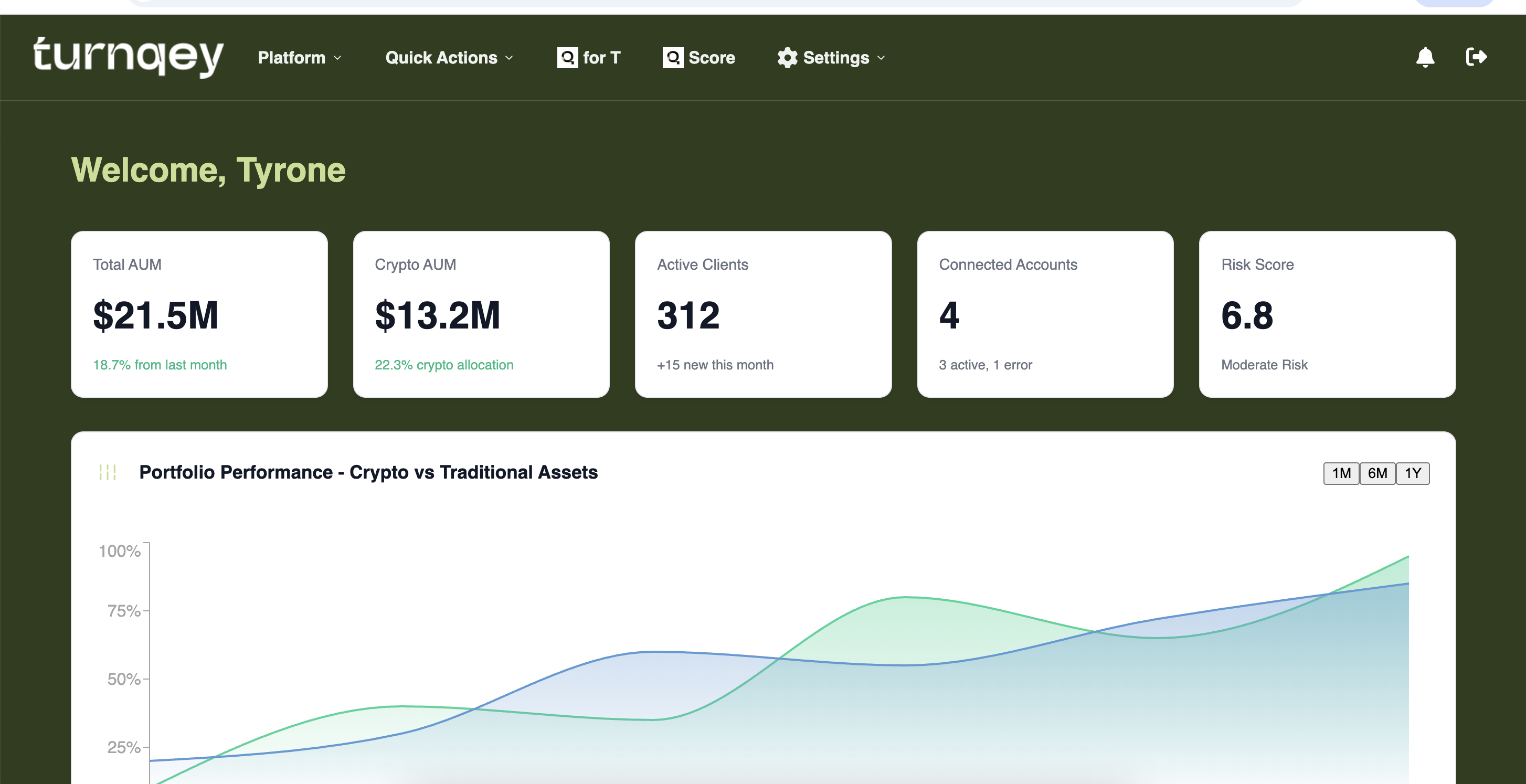Click the green line's rightmost point

(x=1408, y=556)
